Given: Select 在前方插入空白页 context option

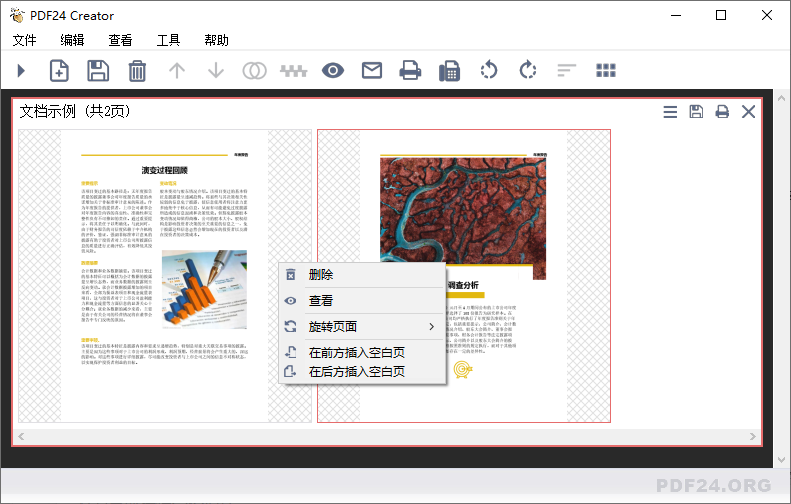Looking at the screenshot, I should [x=362, y=352].
